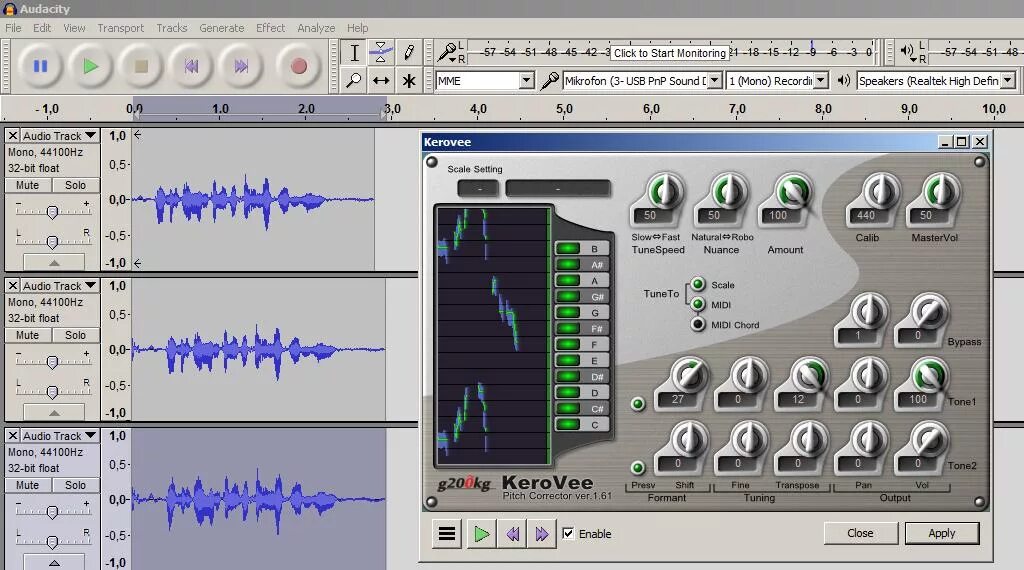Toggle the Tone1 enable LED
1024x570 pixels.
638,404
